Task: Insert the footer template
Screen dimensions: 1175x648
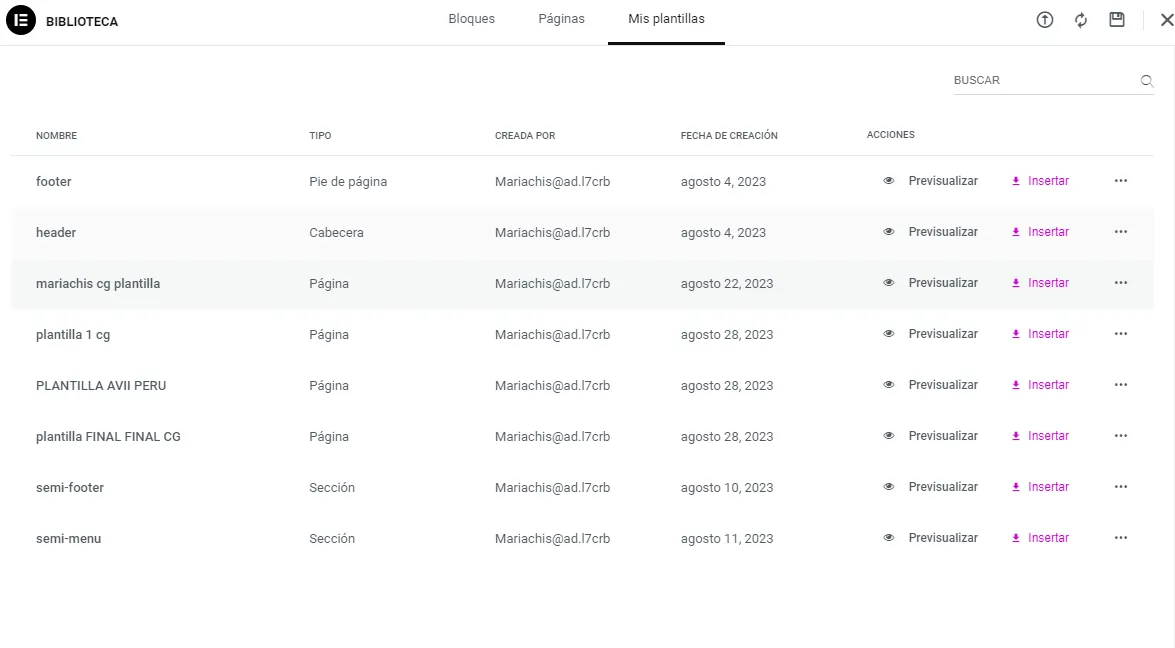Action: point(1040,181)
